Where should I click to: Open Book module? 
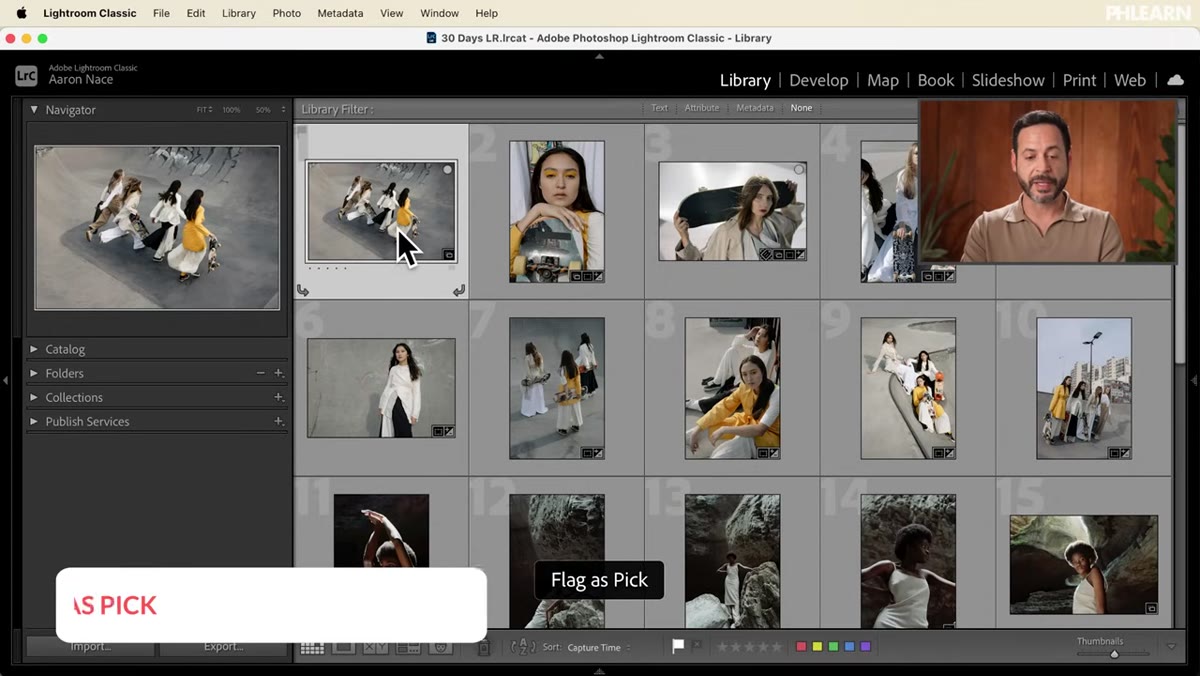coord(936,80)
